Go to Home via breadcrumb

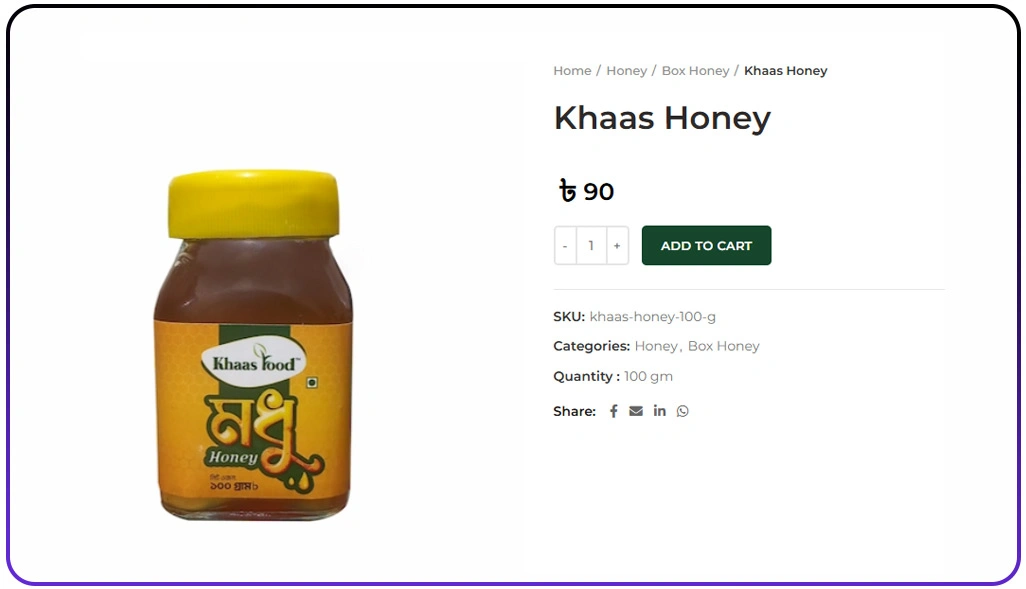coord(572,71)
